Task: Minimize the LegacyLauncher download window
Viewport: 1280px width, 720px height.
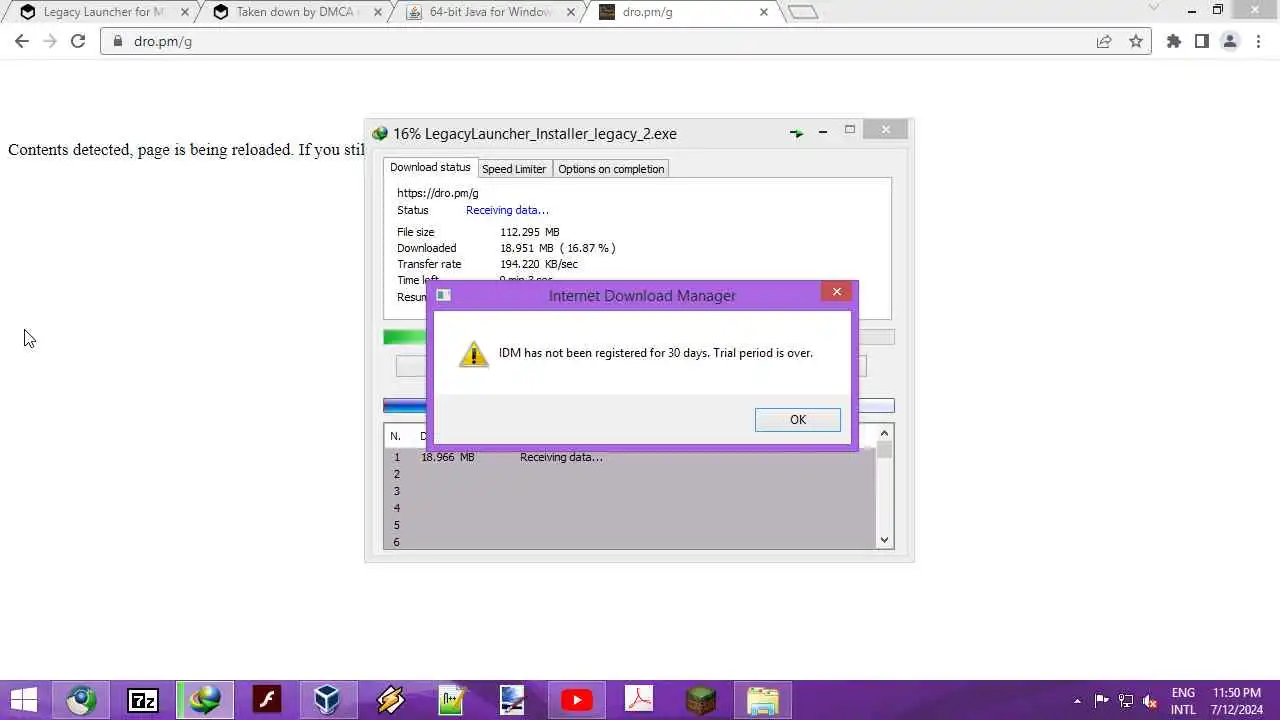Action: 823,131
